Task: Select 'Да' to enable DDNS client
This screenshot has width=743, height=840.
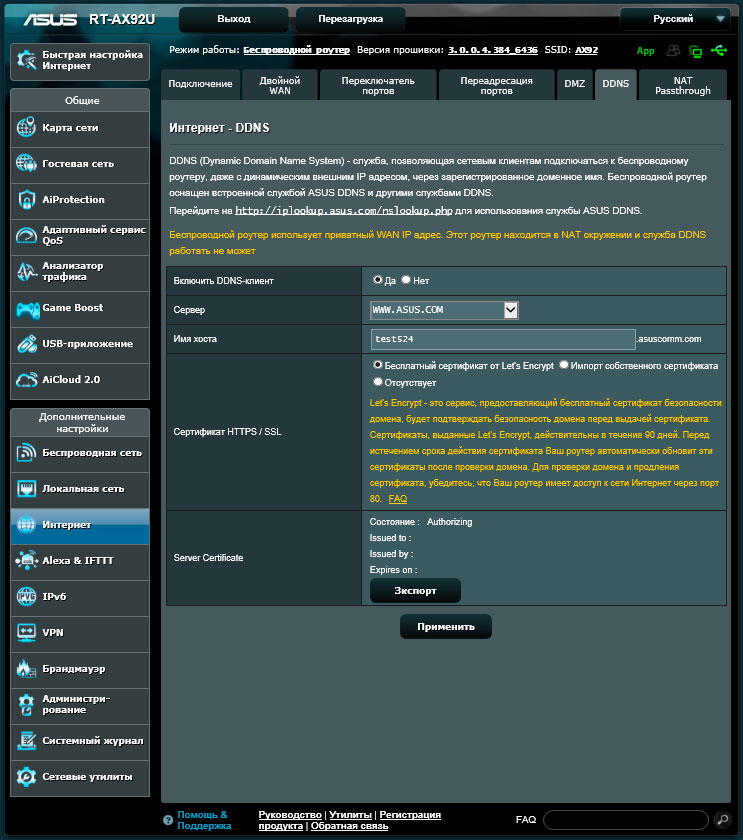Action: [378, 280]
